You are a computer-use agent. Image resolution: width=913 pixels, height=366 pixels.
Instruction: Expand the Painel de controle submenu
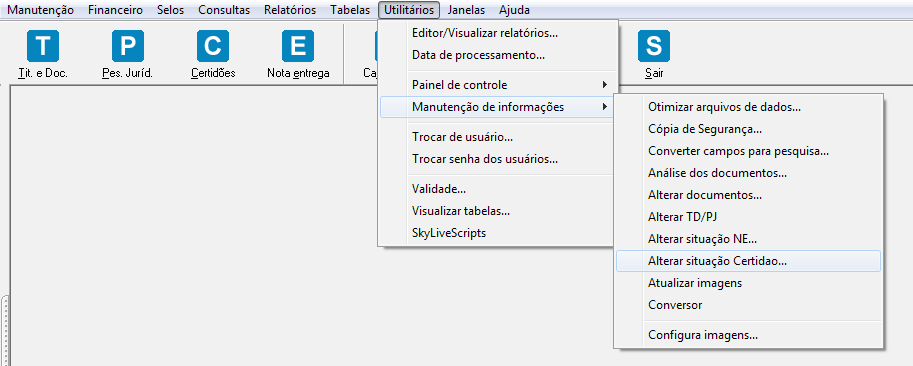pos(497,85)
